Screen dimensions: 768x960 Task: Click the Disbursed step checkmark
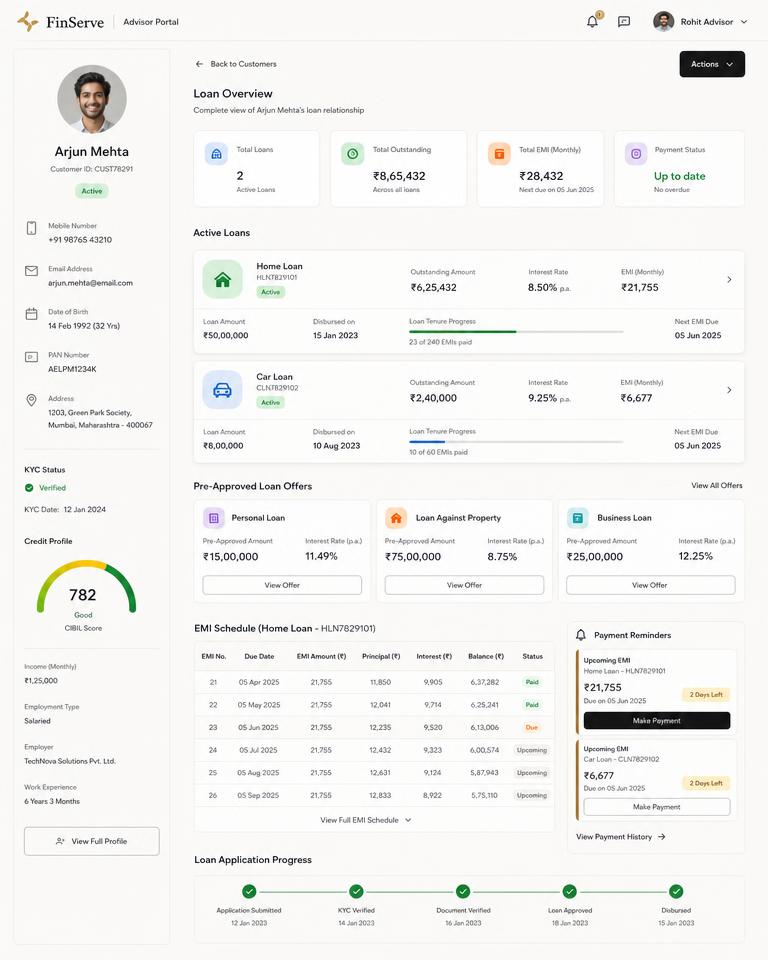click(676, 891)
